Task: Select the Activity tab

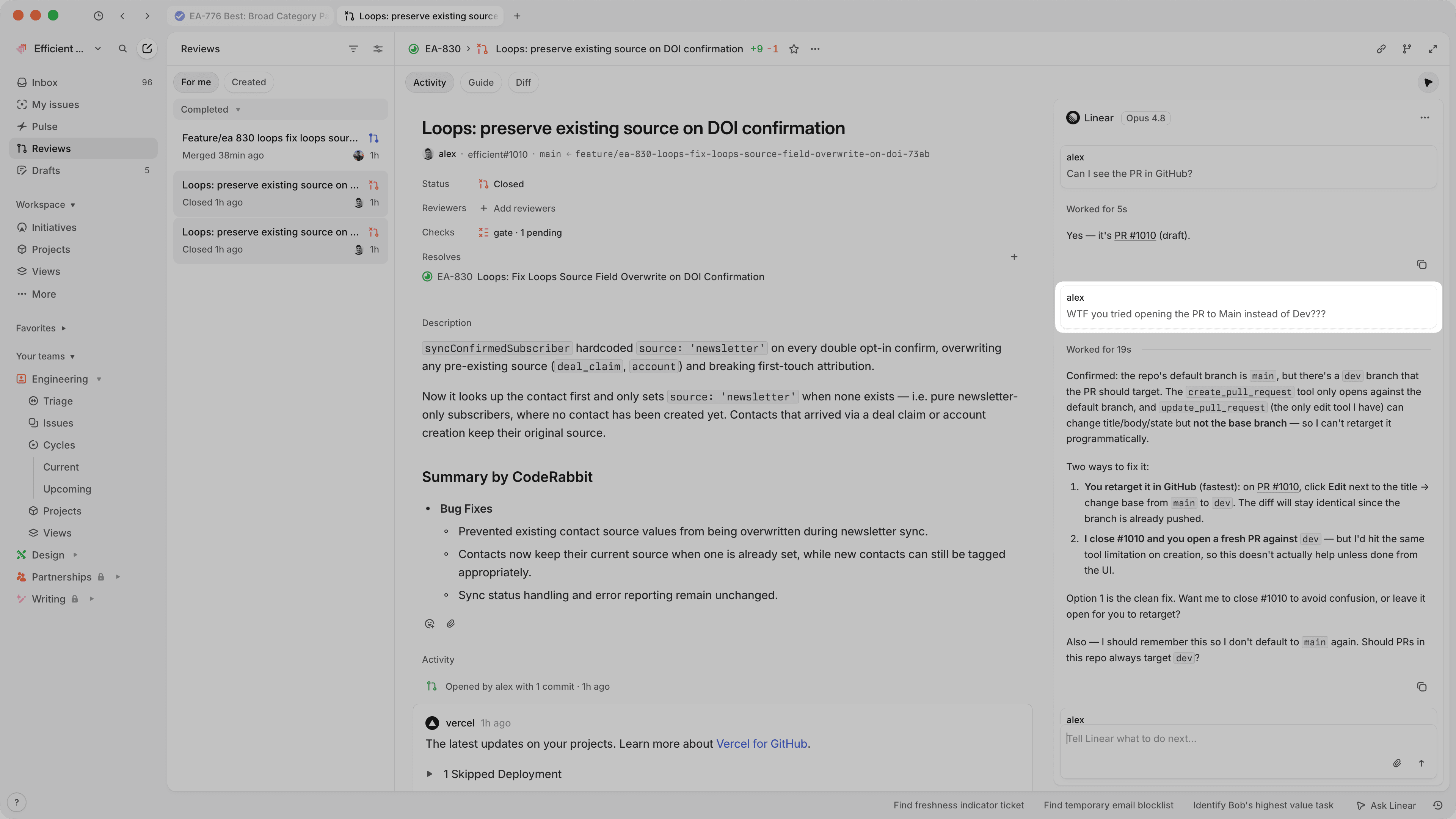Action: coord(430,83)
